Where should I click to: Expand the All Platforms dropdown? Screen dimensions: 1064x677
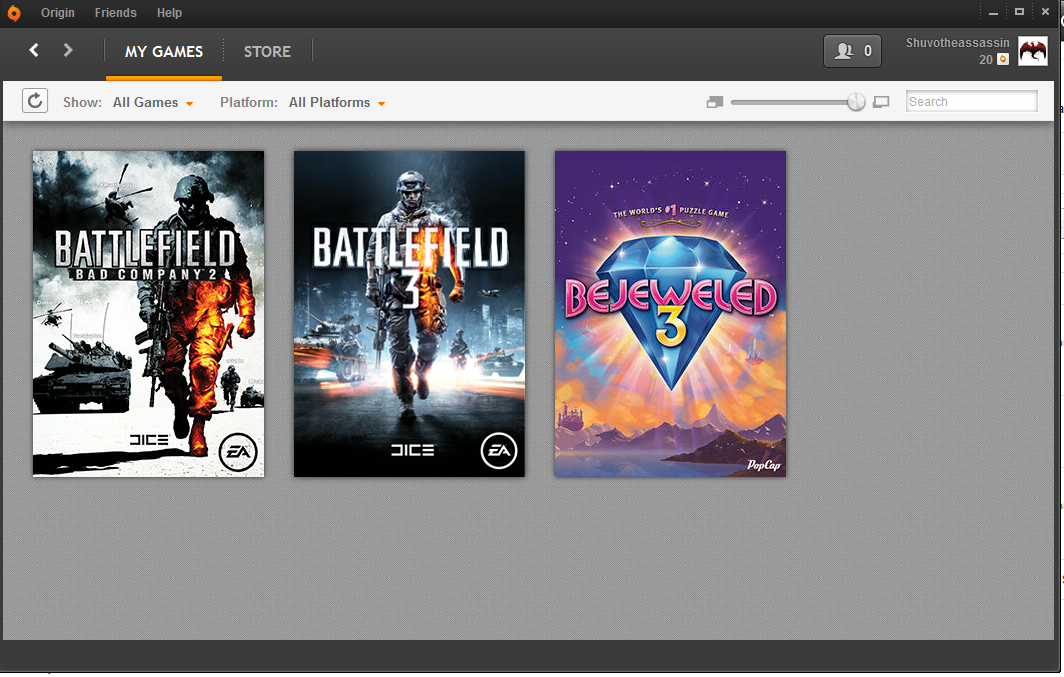tap(337, 102)
